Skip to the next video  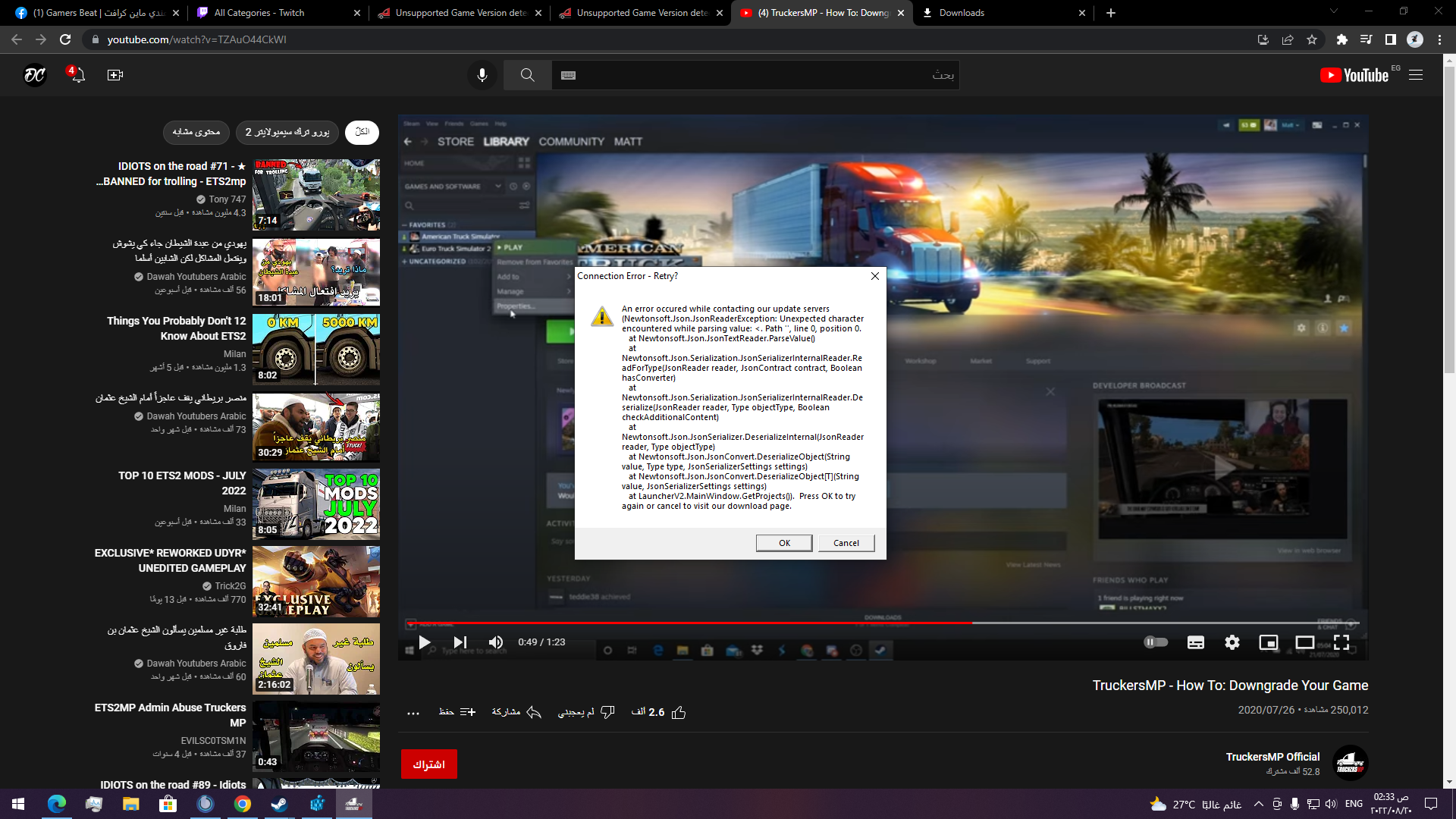click(x=460, y=642)
